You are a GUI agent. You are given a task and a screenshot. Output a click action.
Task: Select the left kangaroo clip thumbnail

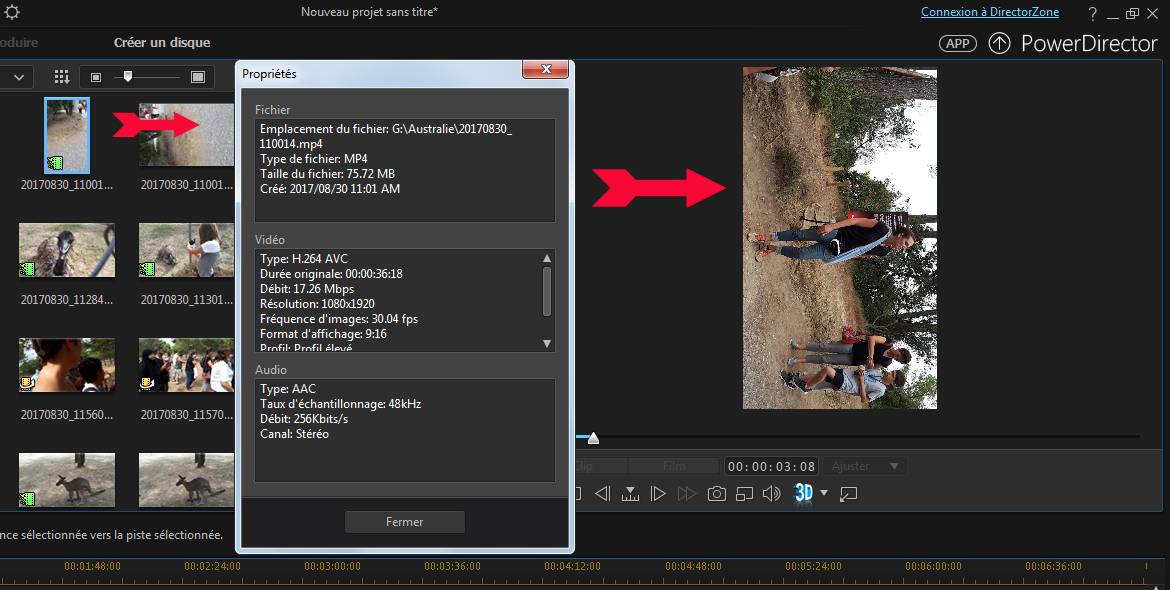(x=67, y=480)
